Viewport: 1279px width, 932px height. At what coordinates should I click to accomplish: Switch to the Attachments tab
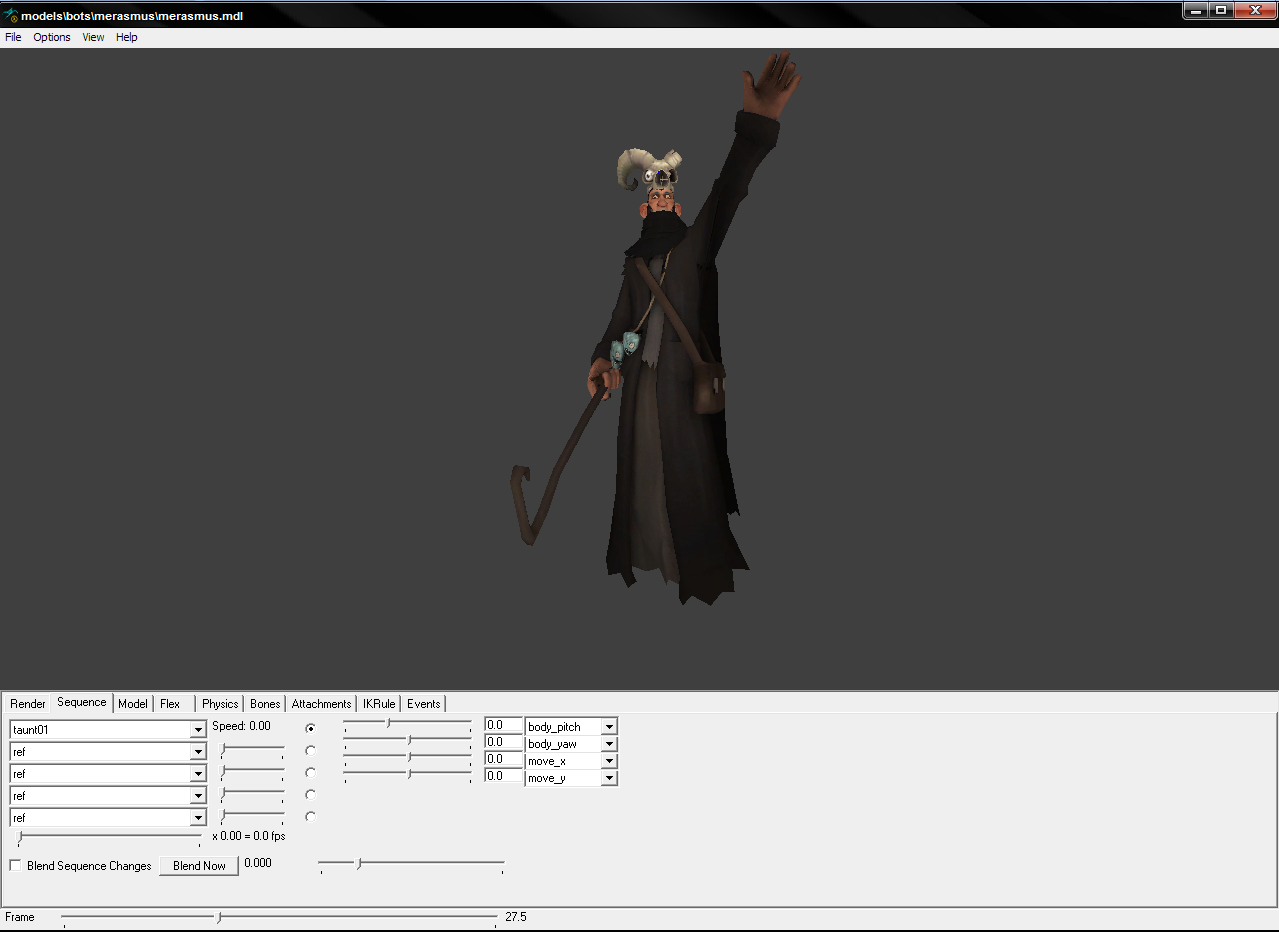click(321, 704)
